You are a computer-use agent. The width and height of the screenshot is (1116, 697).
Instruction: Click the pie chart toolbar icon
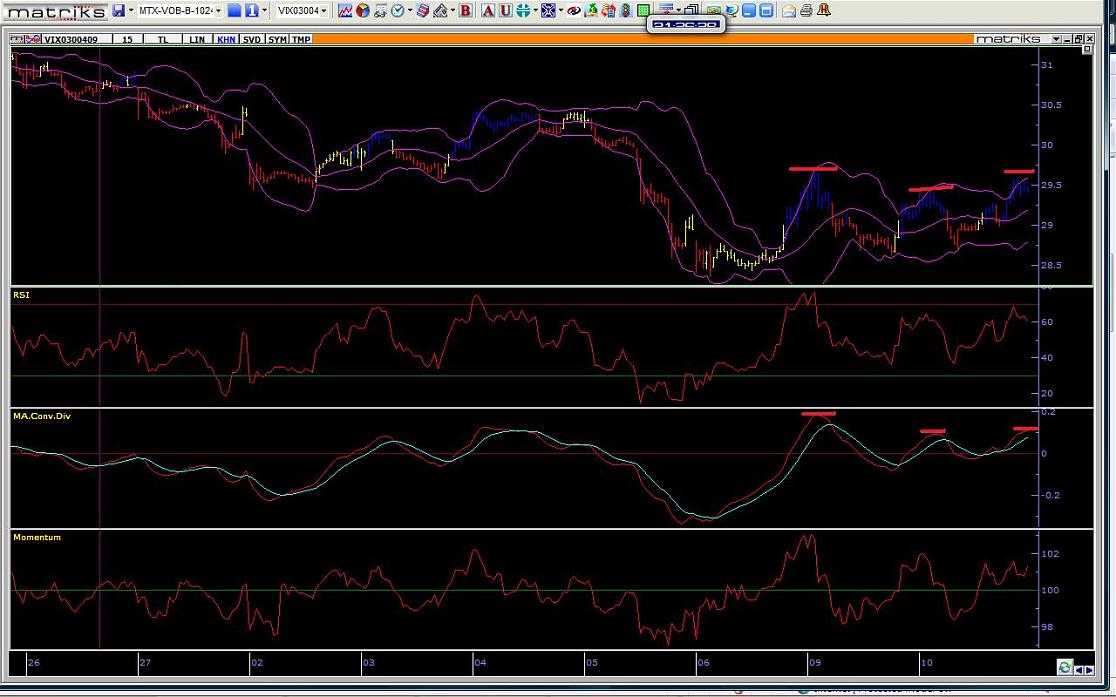[x=362, y=10]
